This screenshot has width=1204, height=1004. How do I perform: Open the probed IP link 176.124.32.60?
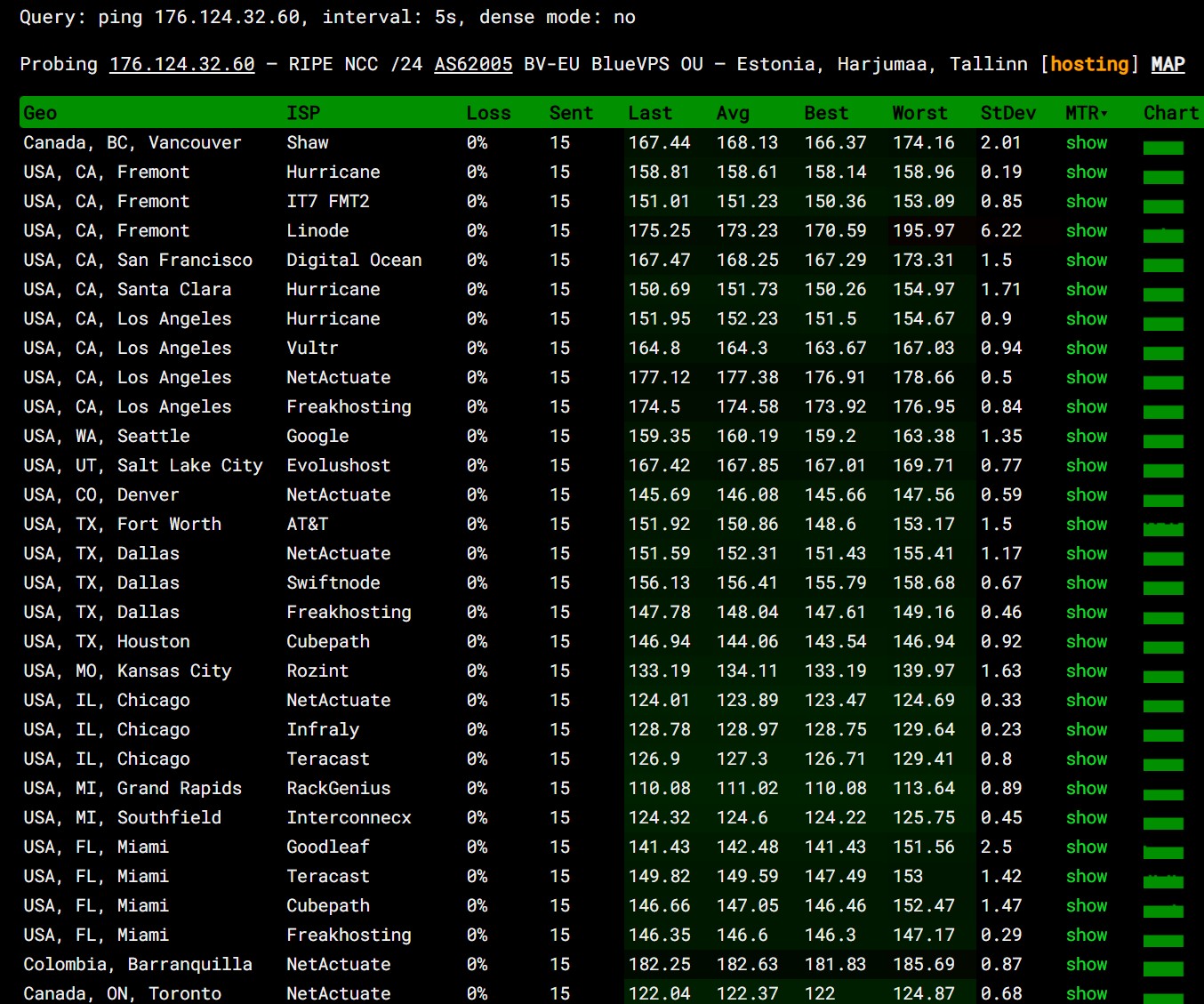181,64
